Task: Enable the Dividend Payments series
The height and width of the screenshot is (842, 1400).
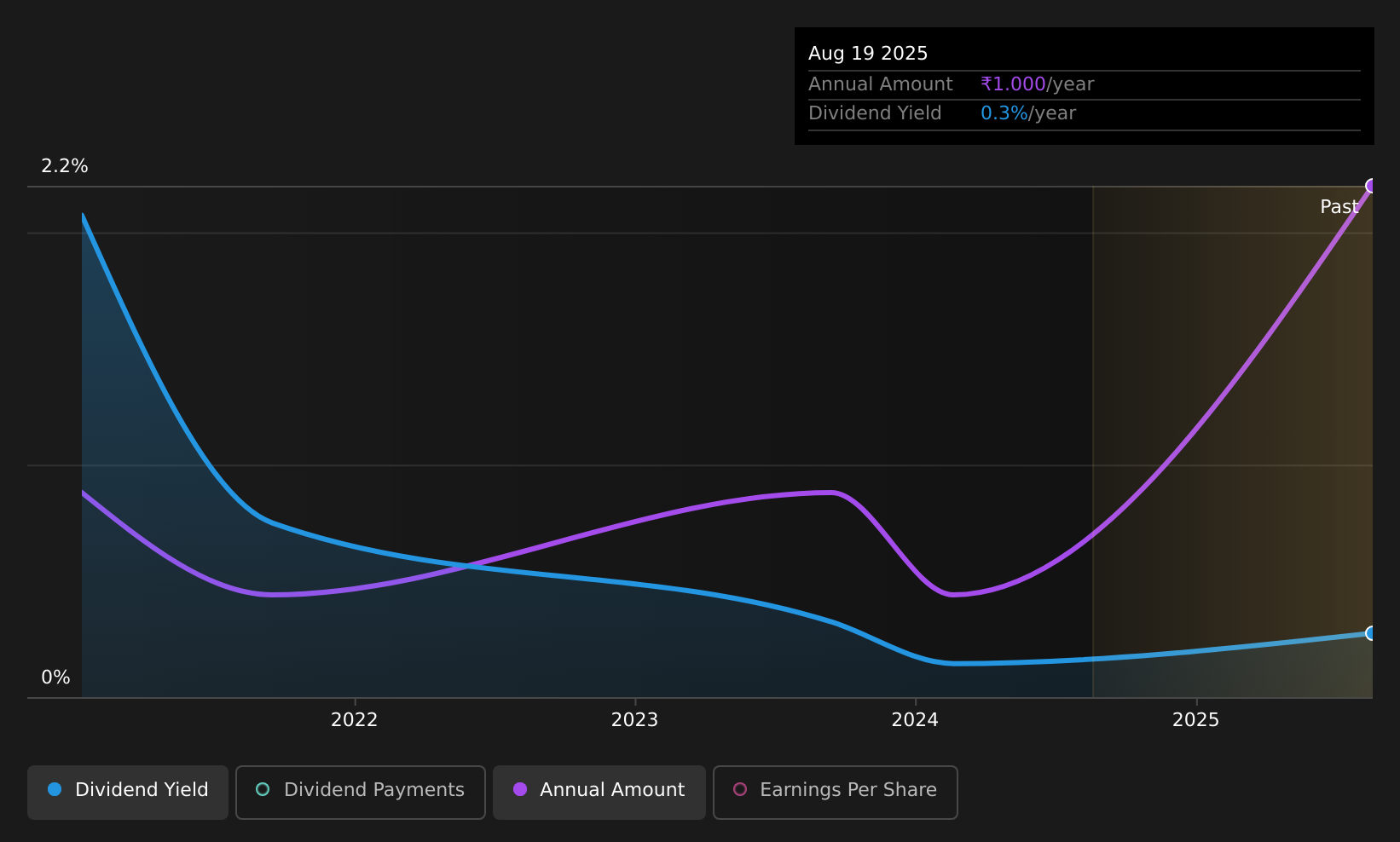Action: 360,792
